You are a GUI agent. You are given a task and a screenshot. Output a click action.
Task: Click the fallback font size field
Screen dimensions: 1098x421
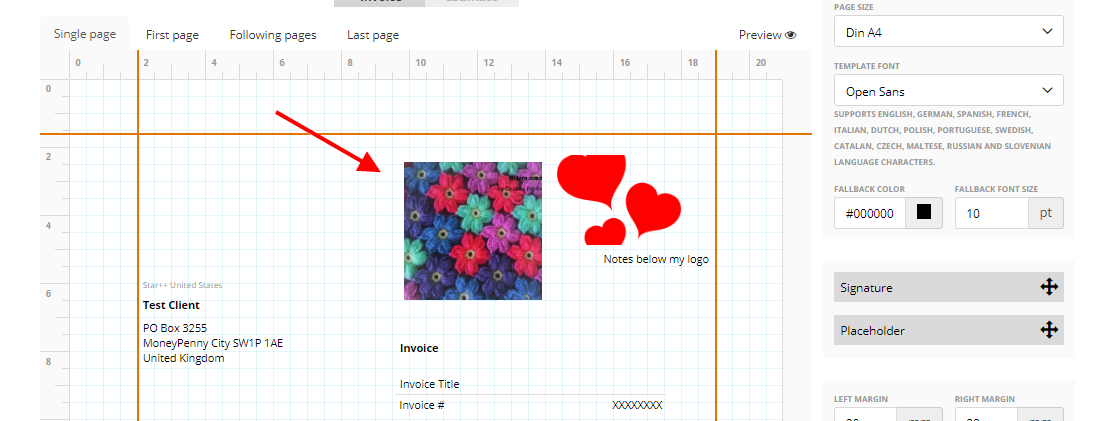992,213
